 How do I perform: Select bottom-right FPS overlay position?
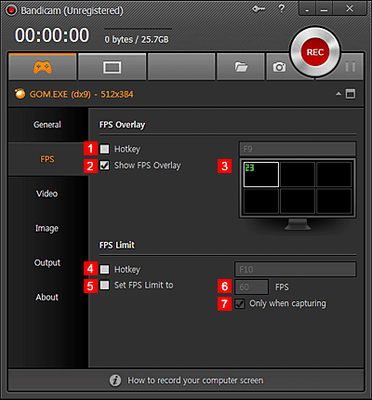pyautogui.click(x=334, y=201)
